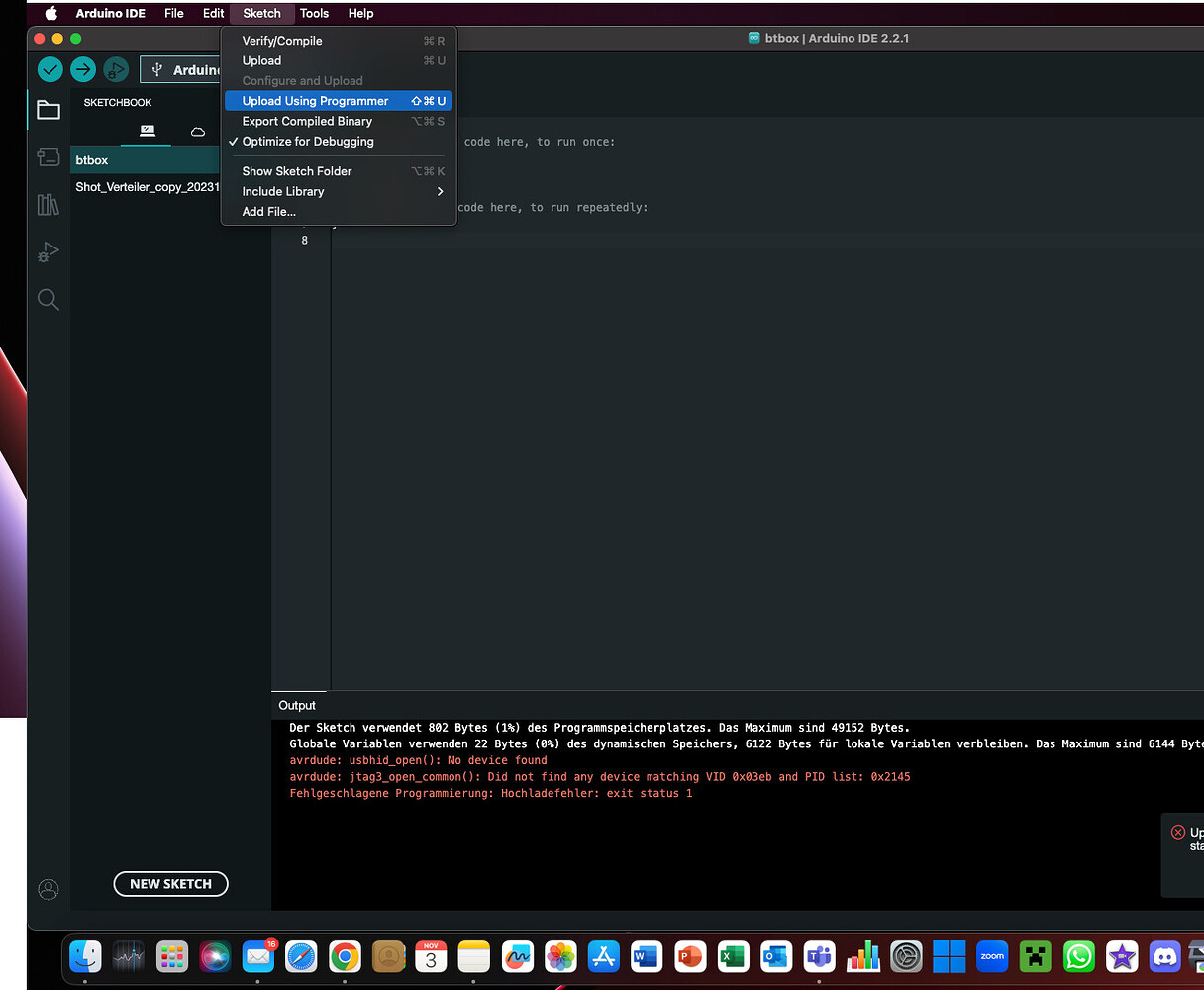The image size is (1204, 990).
Task: Select the Shot_Verteiler_copy sketch
Action: pos(146,187)
